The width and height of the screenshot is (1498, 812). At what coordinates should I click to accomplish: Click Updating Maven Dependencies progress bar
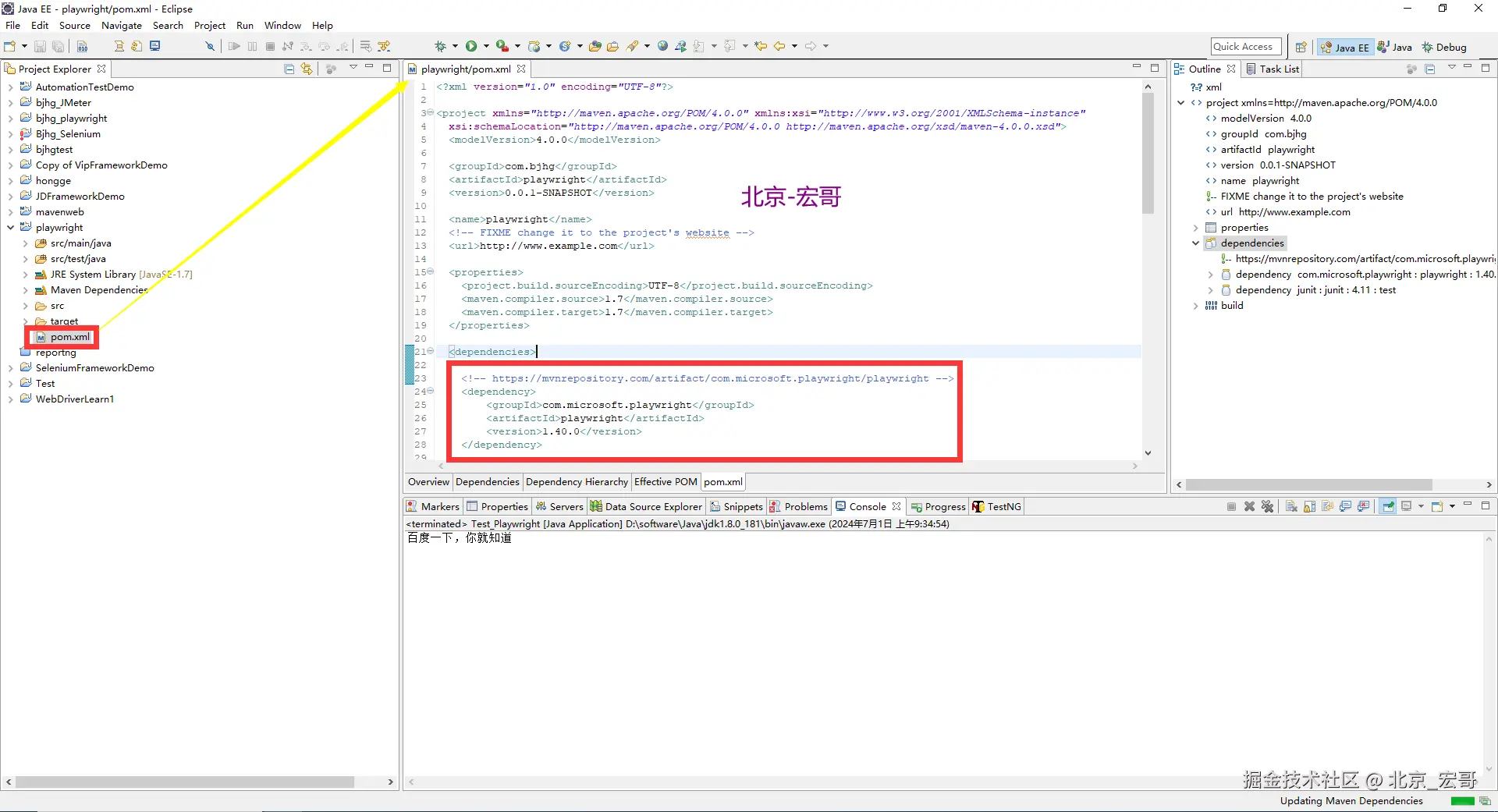(x=1463, y=801)
